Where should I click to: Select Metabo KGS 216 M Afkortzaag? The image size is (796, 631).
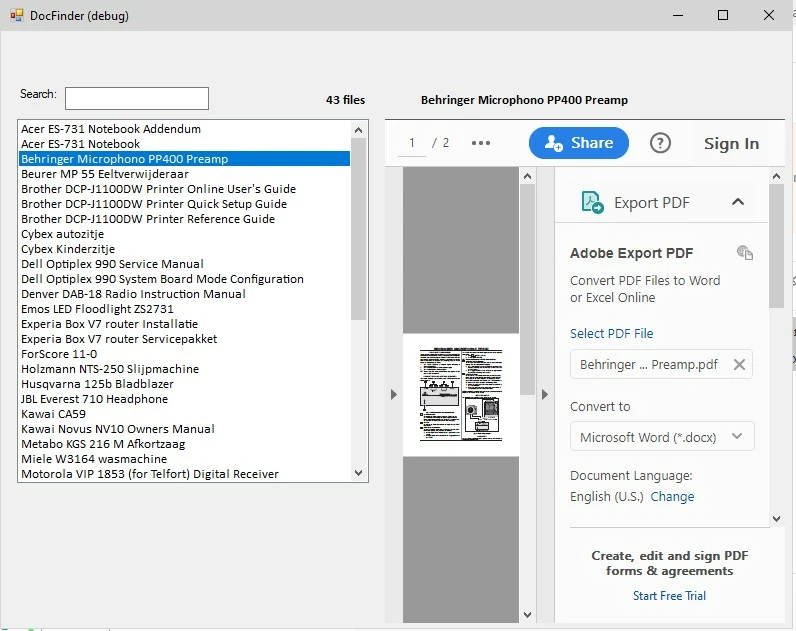pos(184,444)
